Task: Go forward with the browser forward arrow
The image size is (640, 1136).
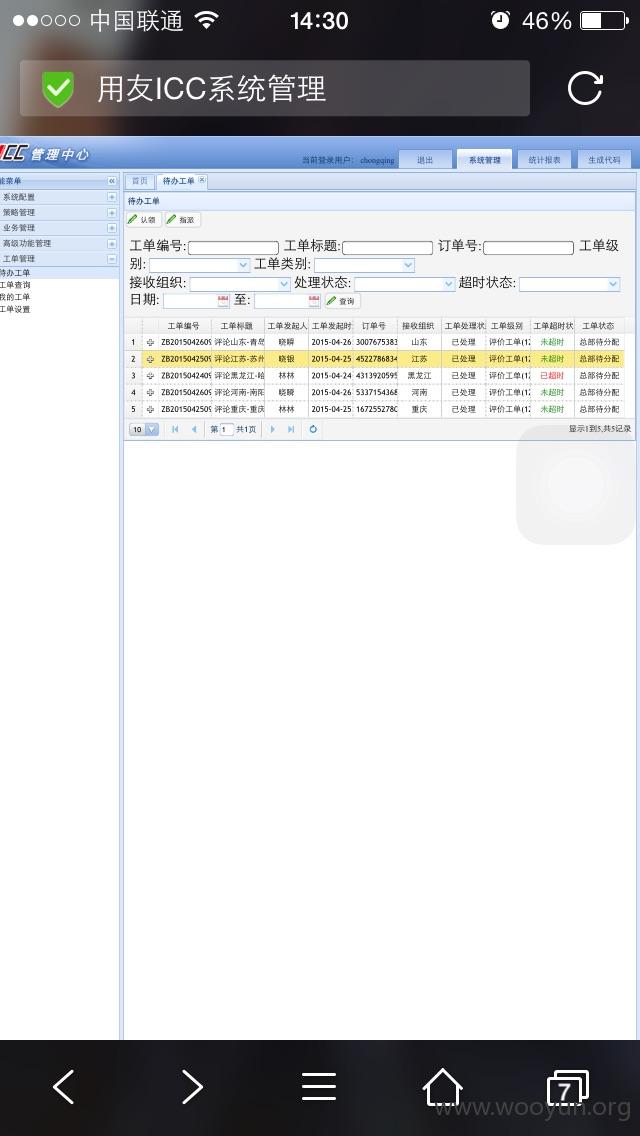Action: coord(192,1087)
